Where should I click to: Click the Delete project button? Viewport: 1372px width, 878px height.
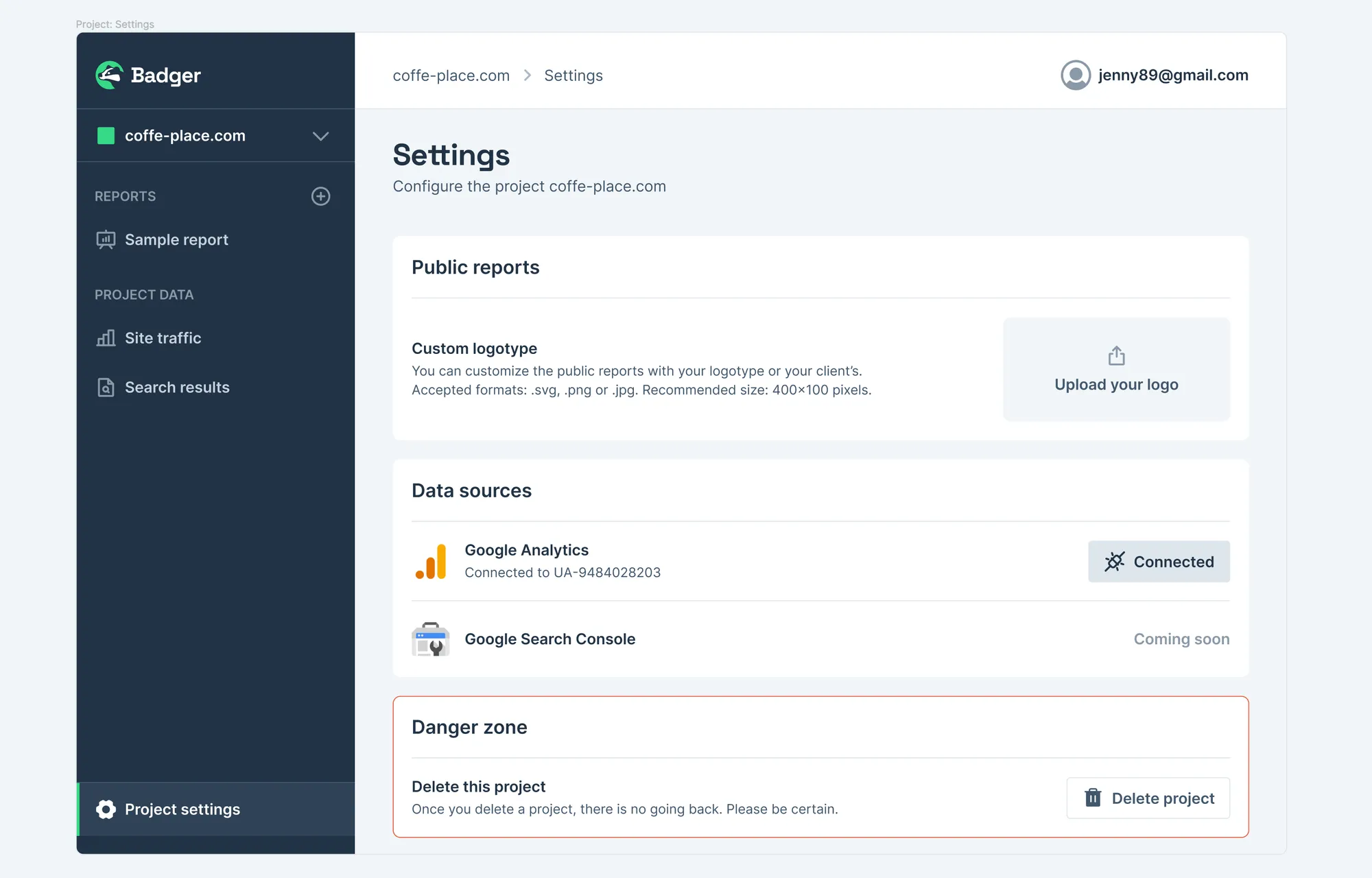(x=1148, y=798)
